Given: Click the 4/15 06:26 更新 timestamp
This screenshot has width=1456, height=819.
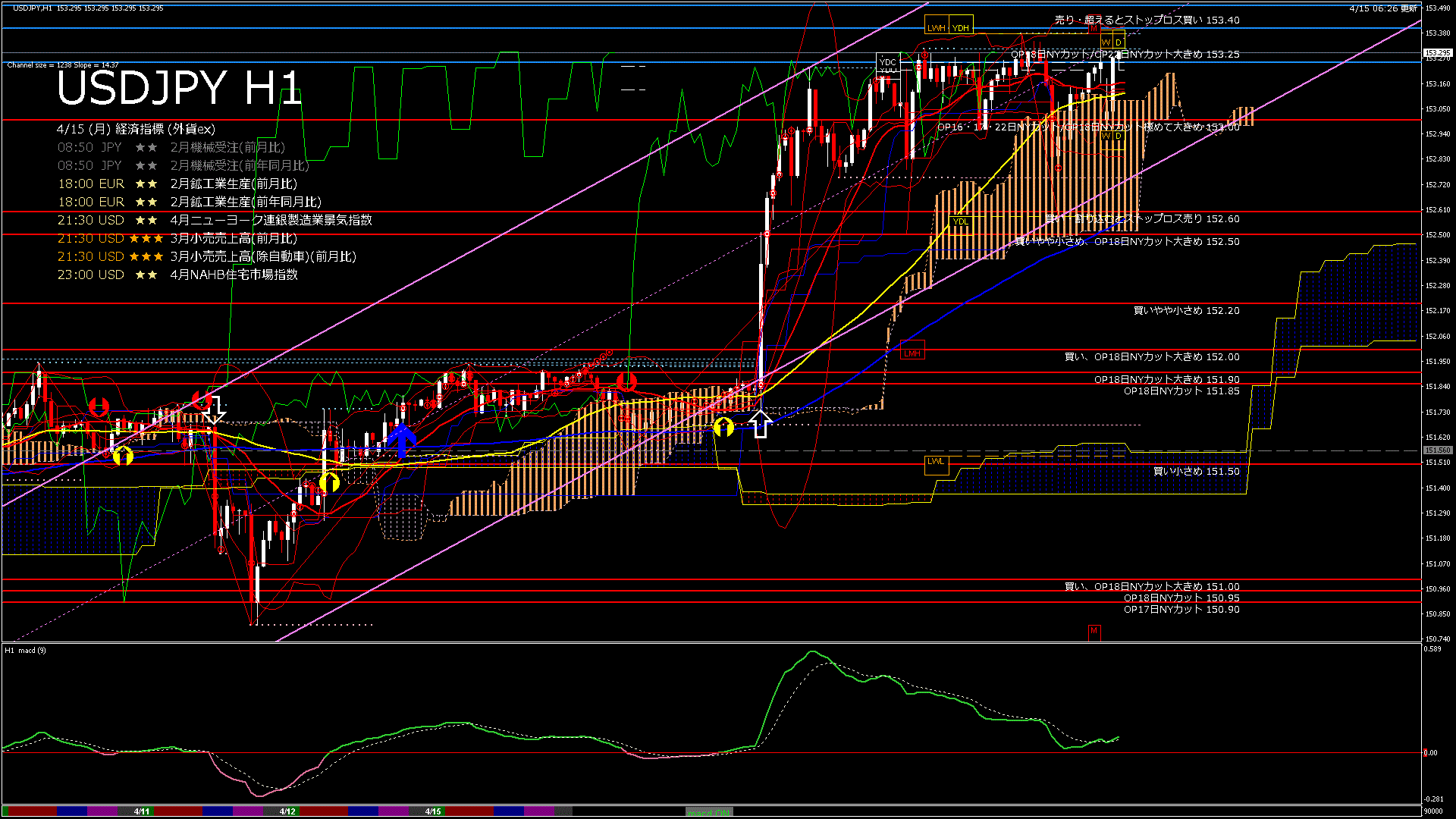Looking at the screenshot, I should [1383, 8].
